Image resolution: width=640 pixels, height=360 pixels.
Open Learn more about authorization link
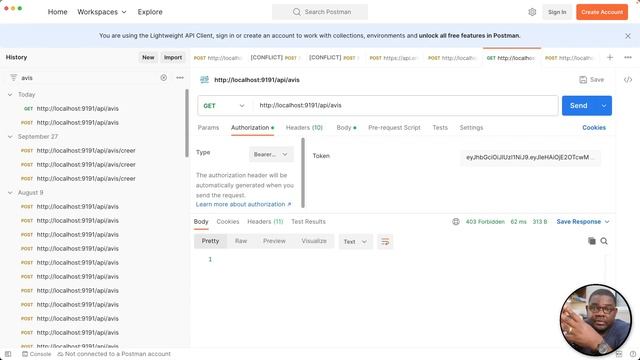(243, 204)
